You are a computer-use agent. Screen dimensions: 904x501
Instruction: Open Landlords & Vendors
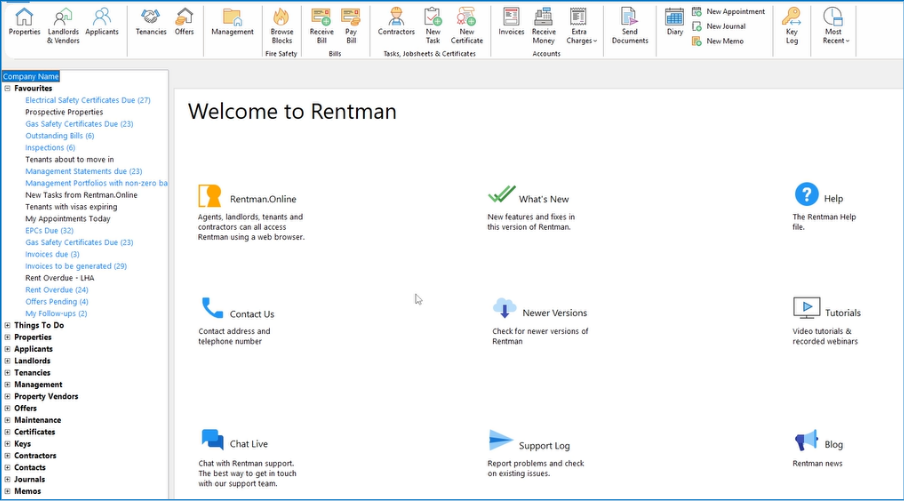(x=63, y=26)
